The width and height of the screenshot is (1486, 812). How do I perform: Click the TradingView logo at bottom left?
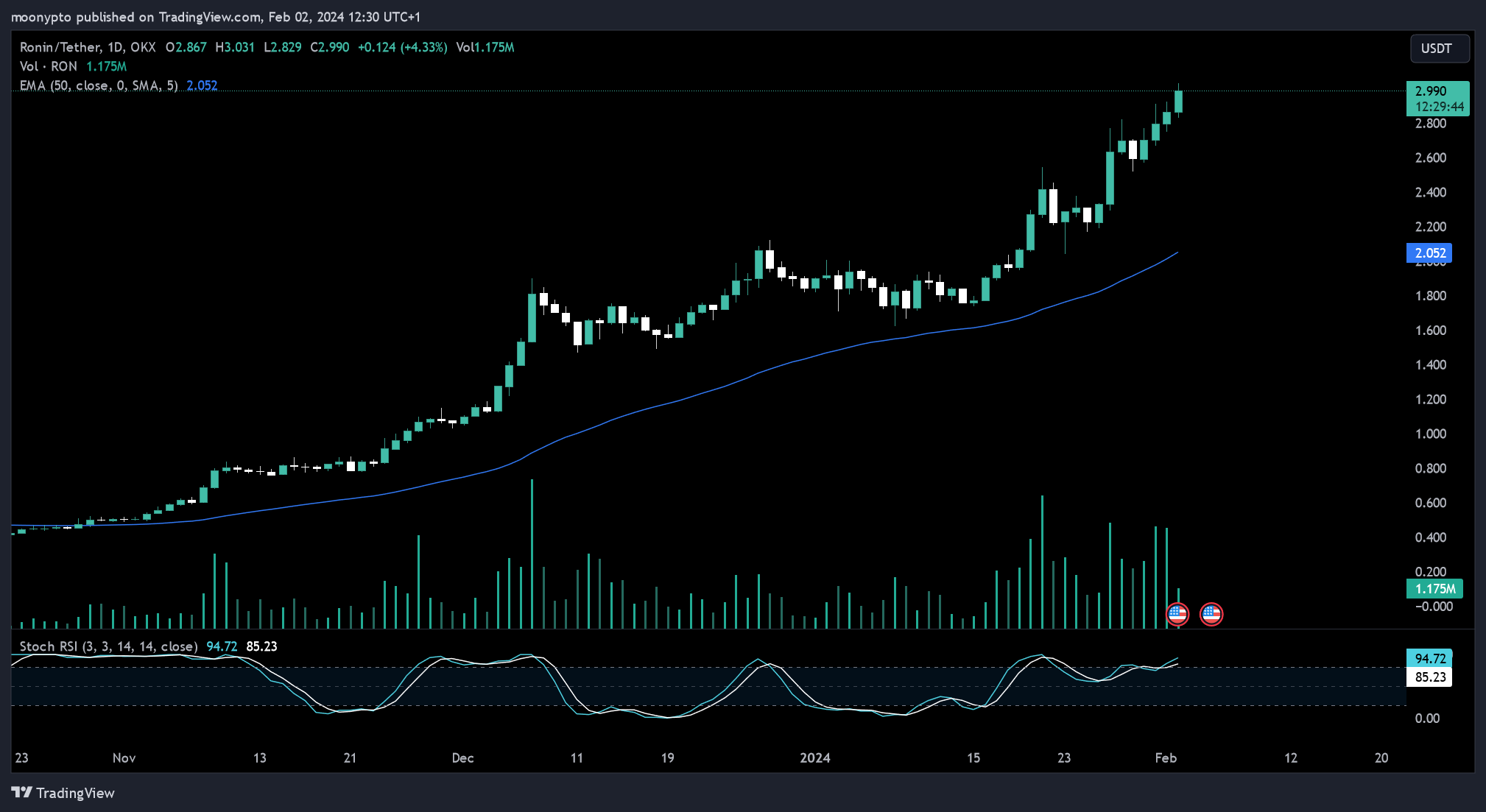(63, 793)
